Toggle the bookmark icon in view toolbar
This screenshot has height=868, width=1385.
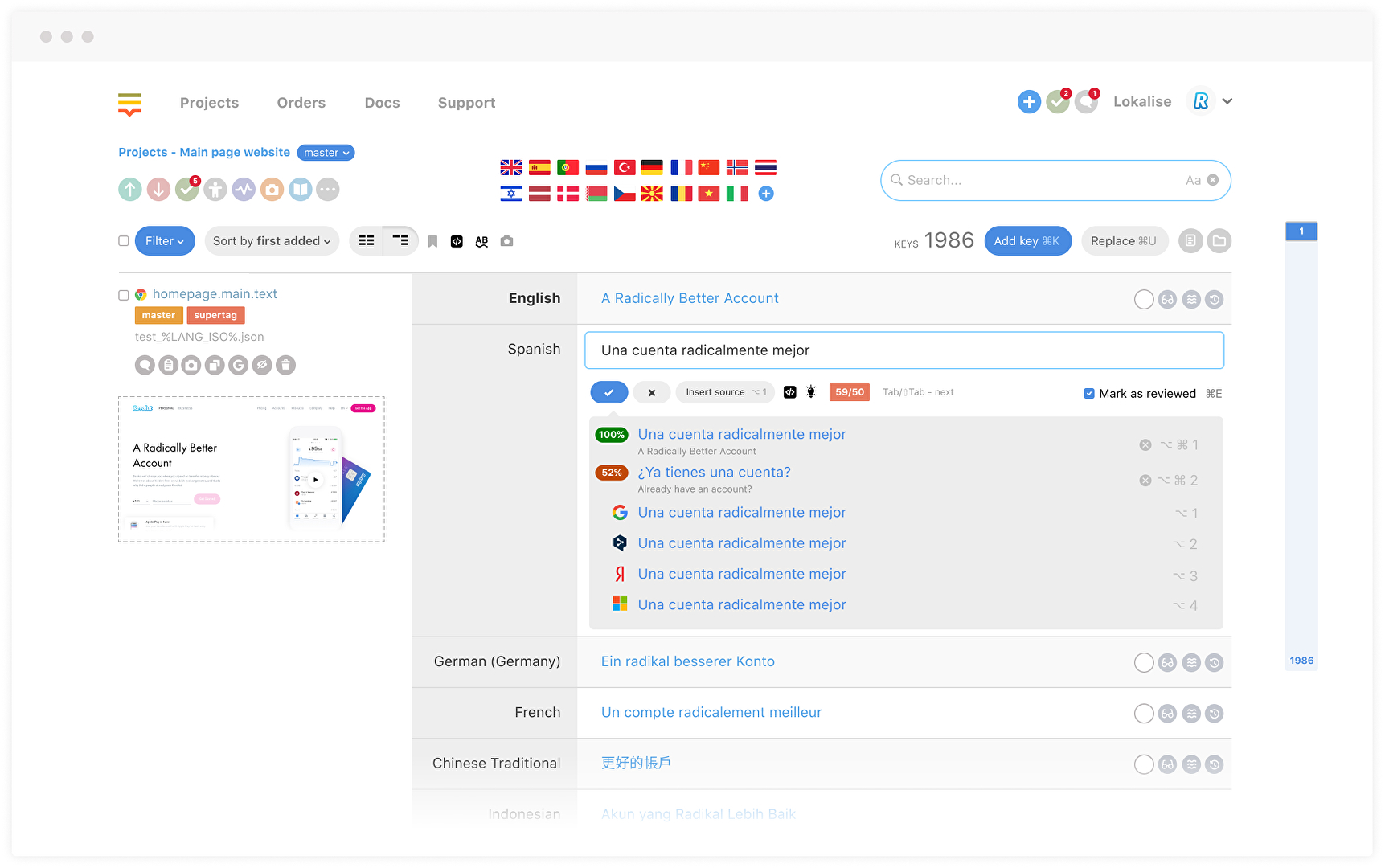pyautogui.click(x=432, y=241)
